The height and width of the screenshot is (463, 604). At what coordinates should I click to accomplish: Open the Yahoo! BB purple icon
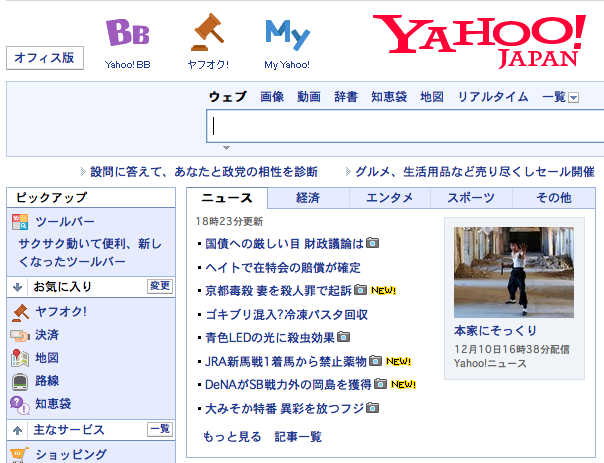(128, 33)
